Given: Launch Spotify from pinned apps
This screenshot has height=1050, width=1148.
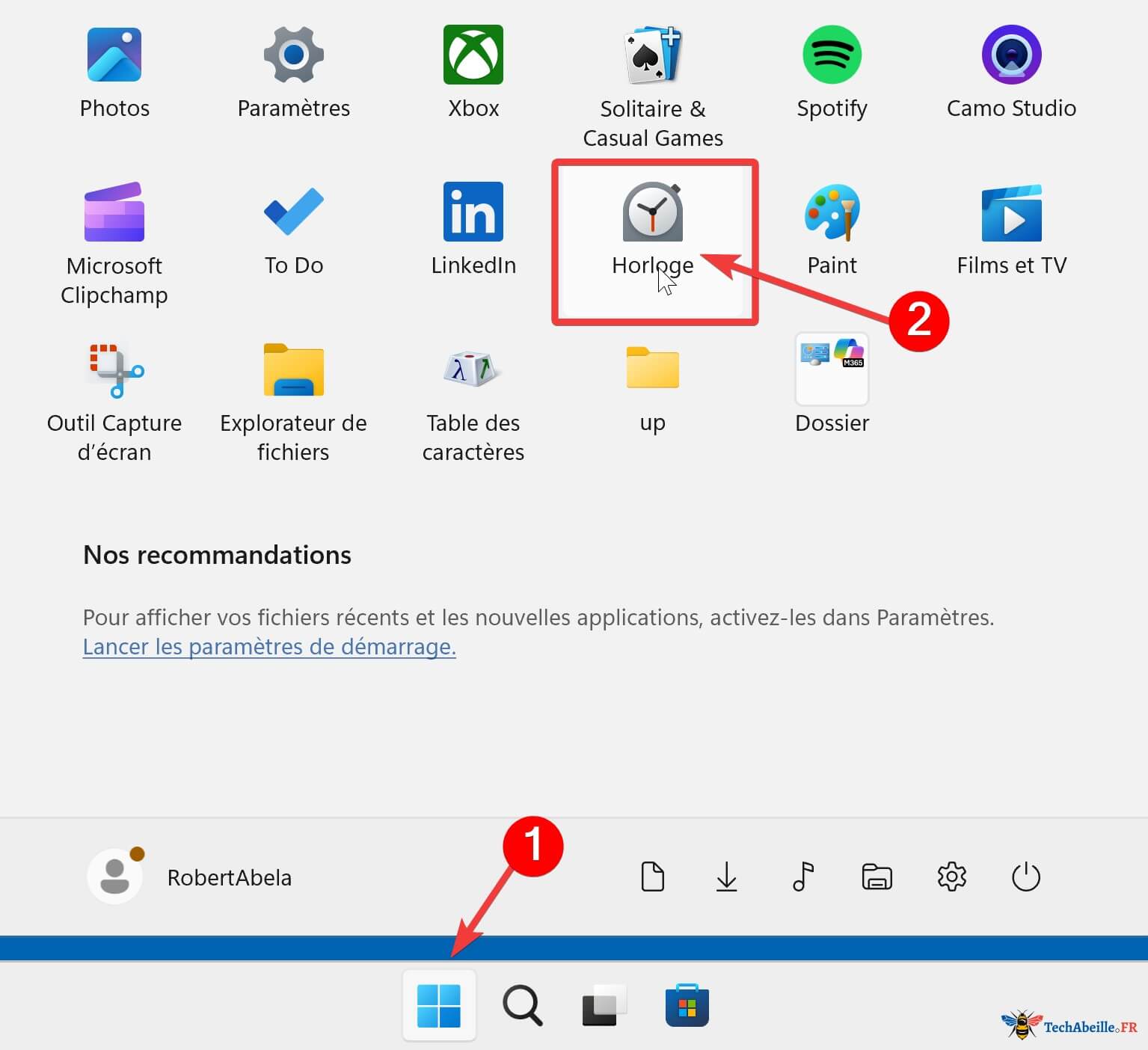Looking at the screenshot, I should 832,73.
